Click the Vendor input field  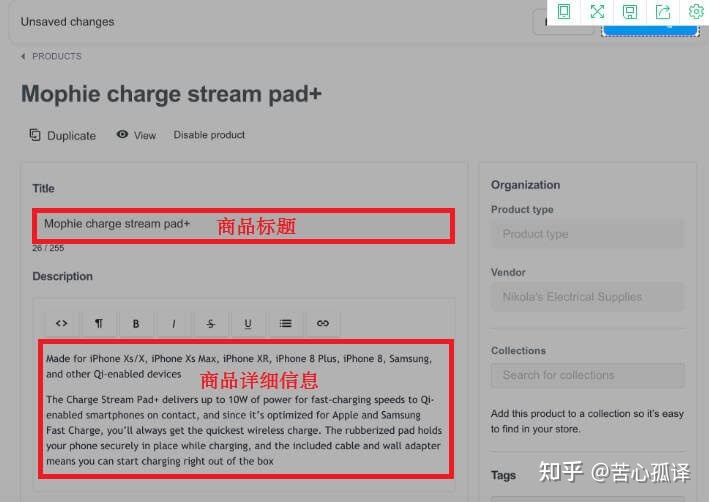[588, 297]
